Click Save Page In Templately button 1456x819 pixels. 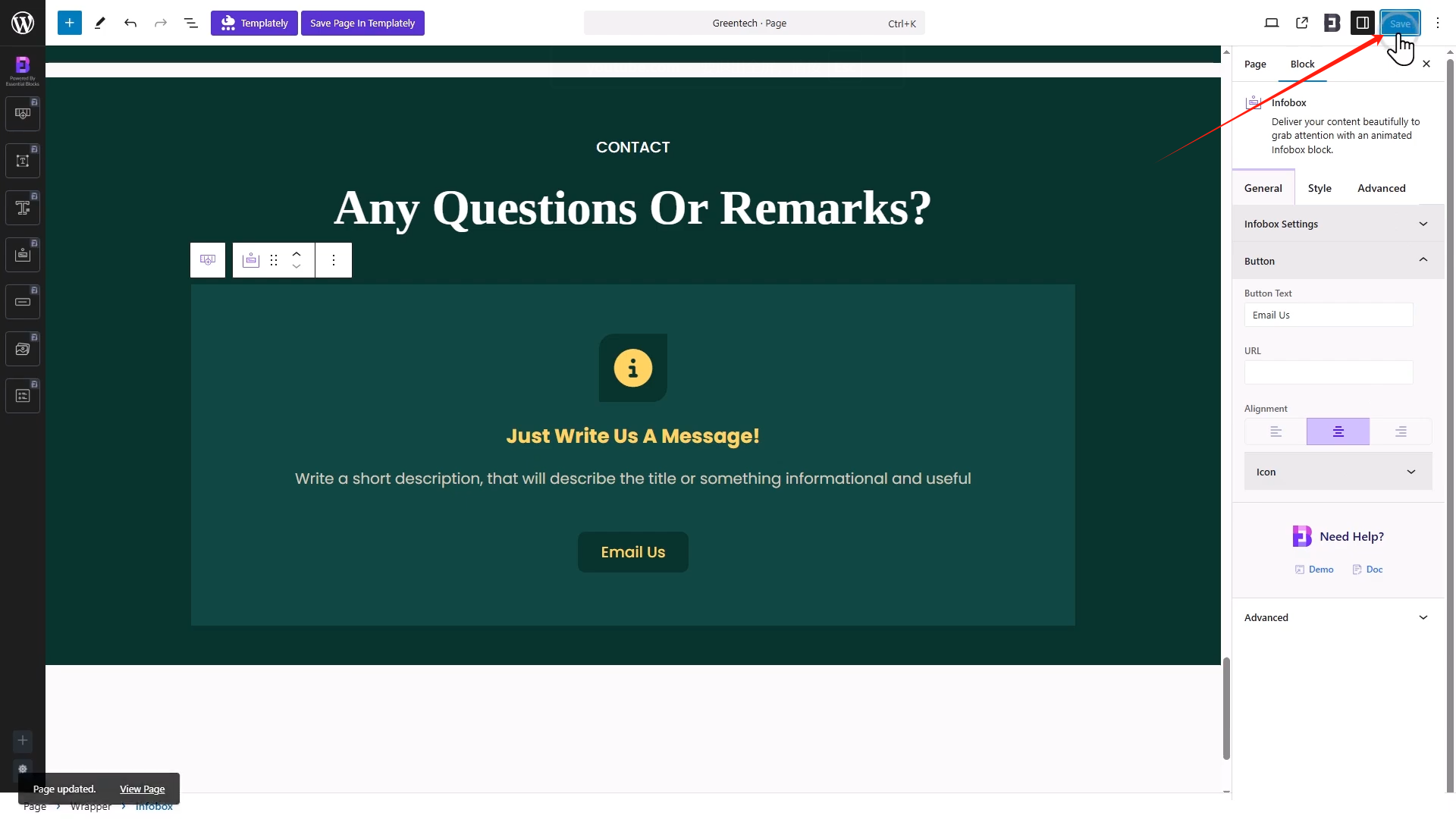point(362,23)
